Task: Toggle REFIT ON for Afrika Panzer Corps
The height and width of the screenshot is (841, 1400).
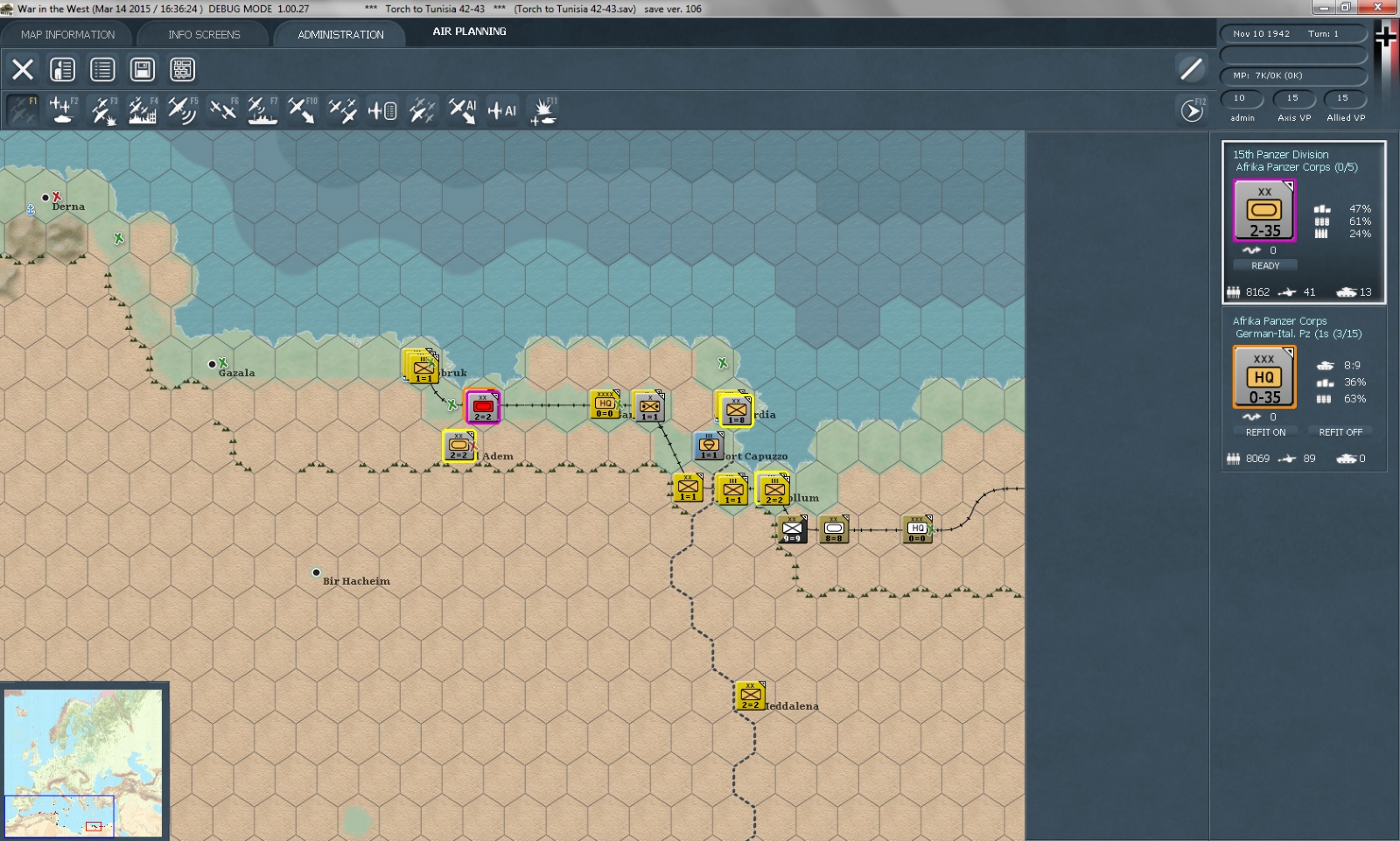Action: pos(1265,432)
